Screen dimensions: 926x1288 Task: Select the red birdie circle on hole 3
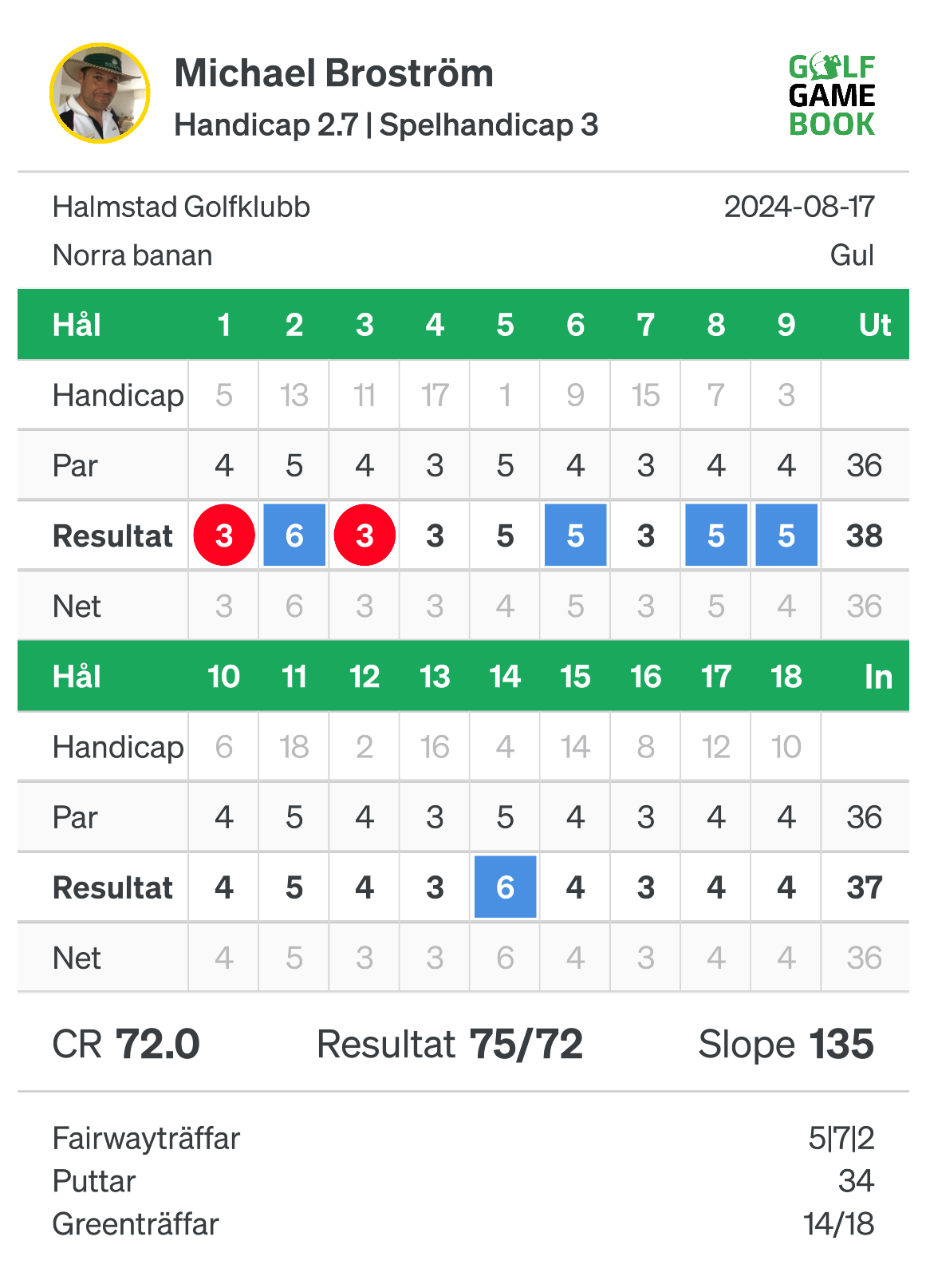(364, 535)
